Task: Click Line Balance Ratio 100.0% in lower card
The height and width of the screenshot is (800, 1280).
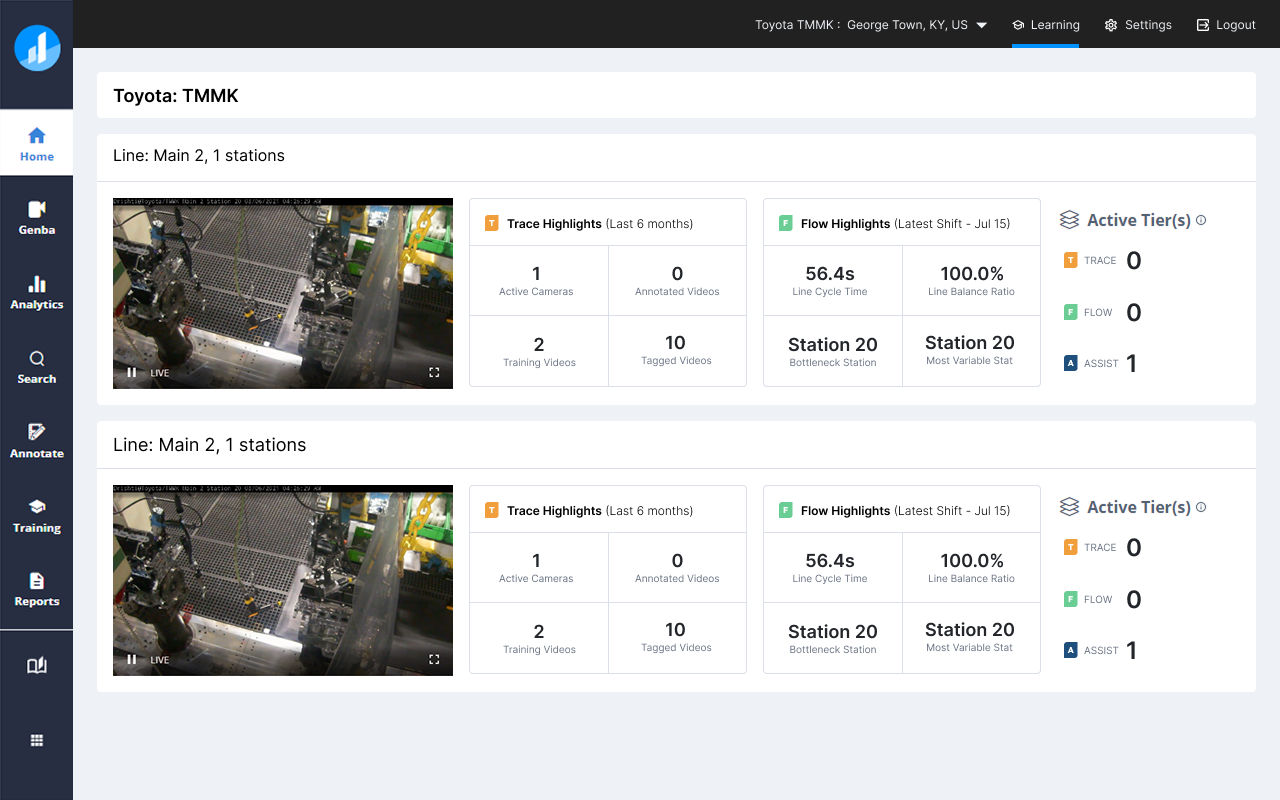Action: point(972,560)
